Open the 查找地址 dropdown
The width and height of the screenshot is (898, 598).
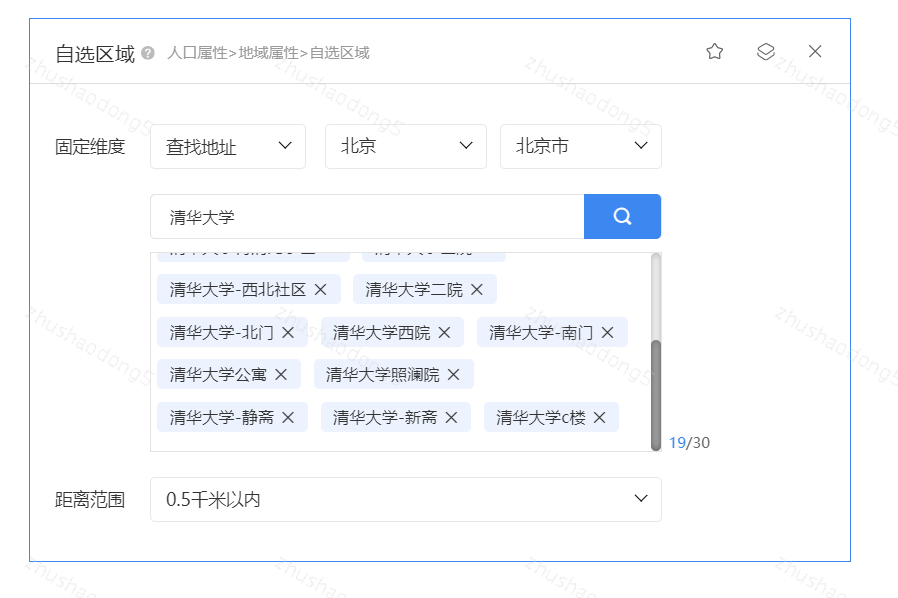tap(228, 146)
